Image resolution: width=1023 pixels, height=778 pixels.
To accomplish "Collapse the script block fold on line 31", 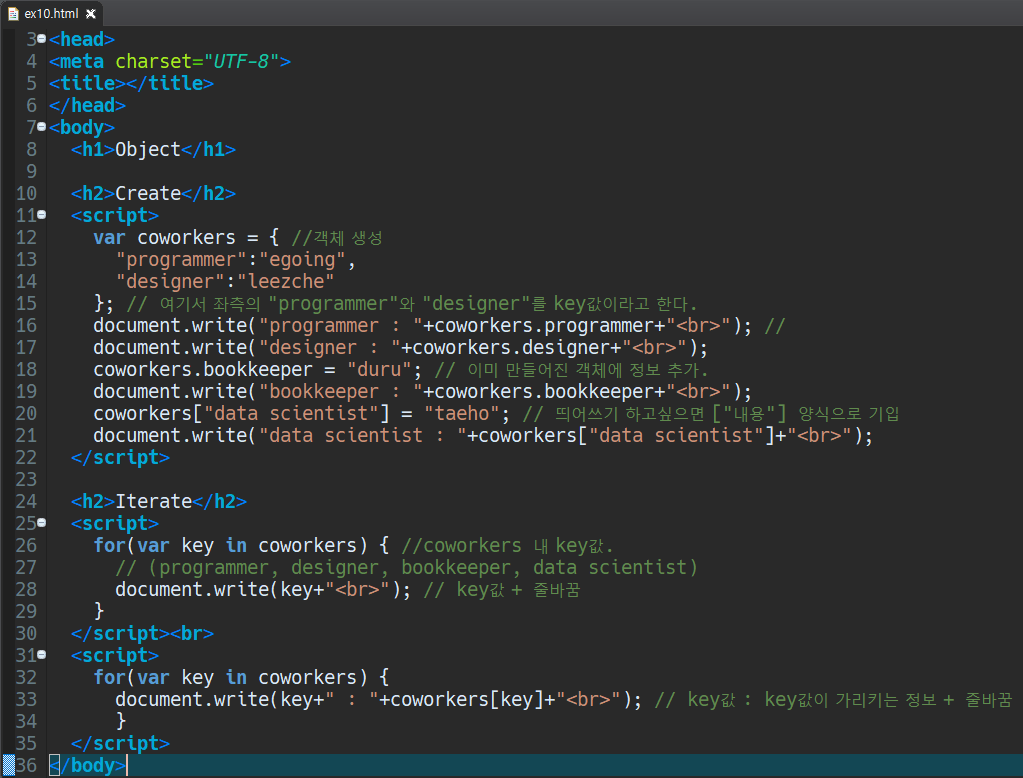I will [42, 654].
